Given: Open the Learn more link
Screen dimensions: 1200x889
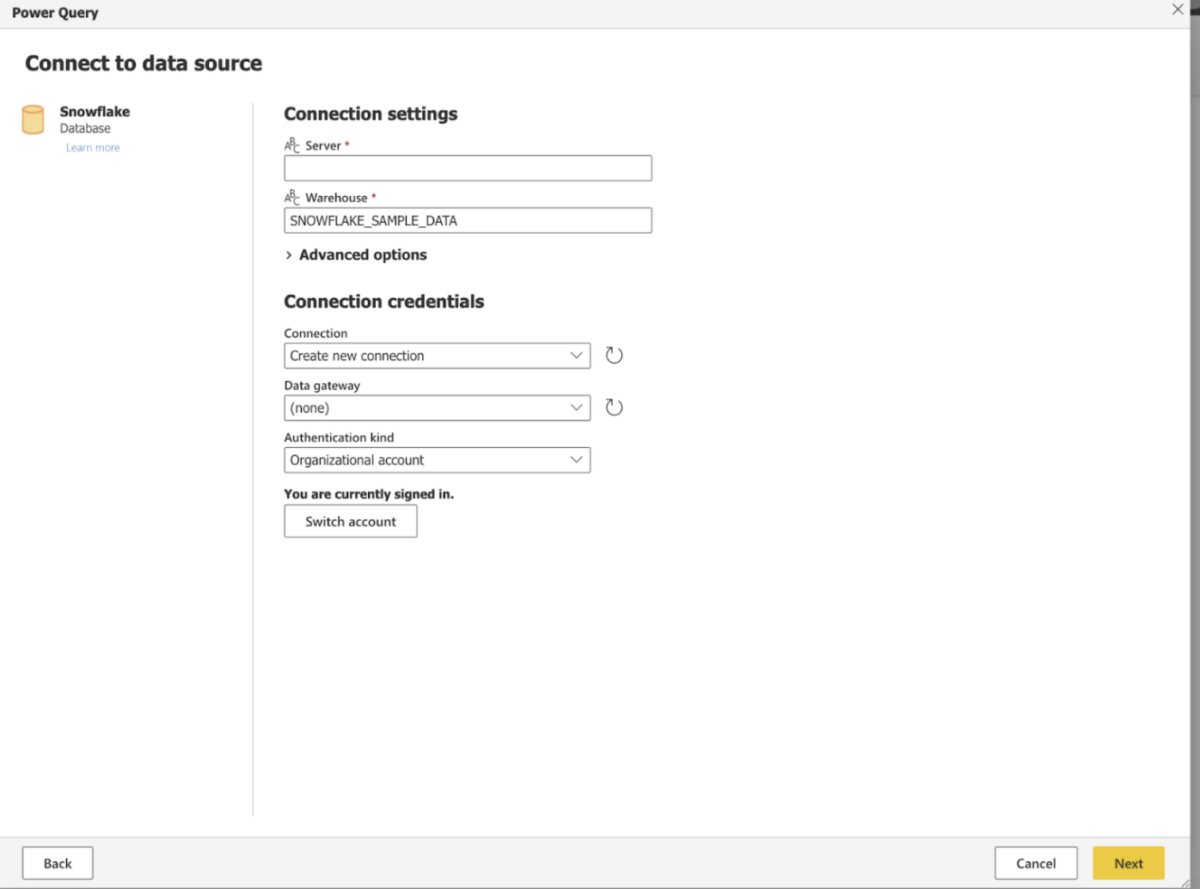Looking at the screenshot, I should (x=93, y=148).
